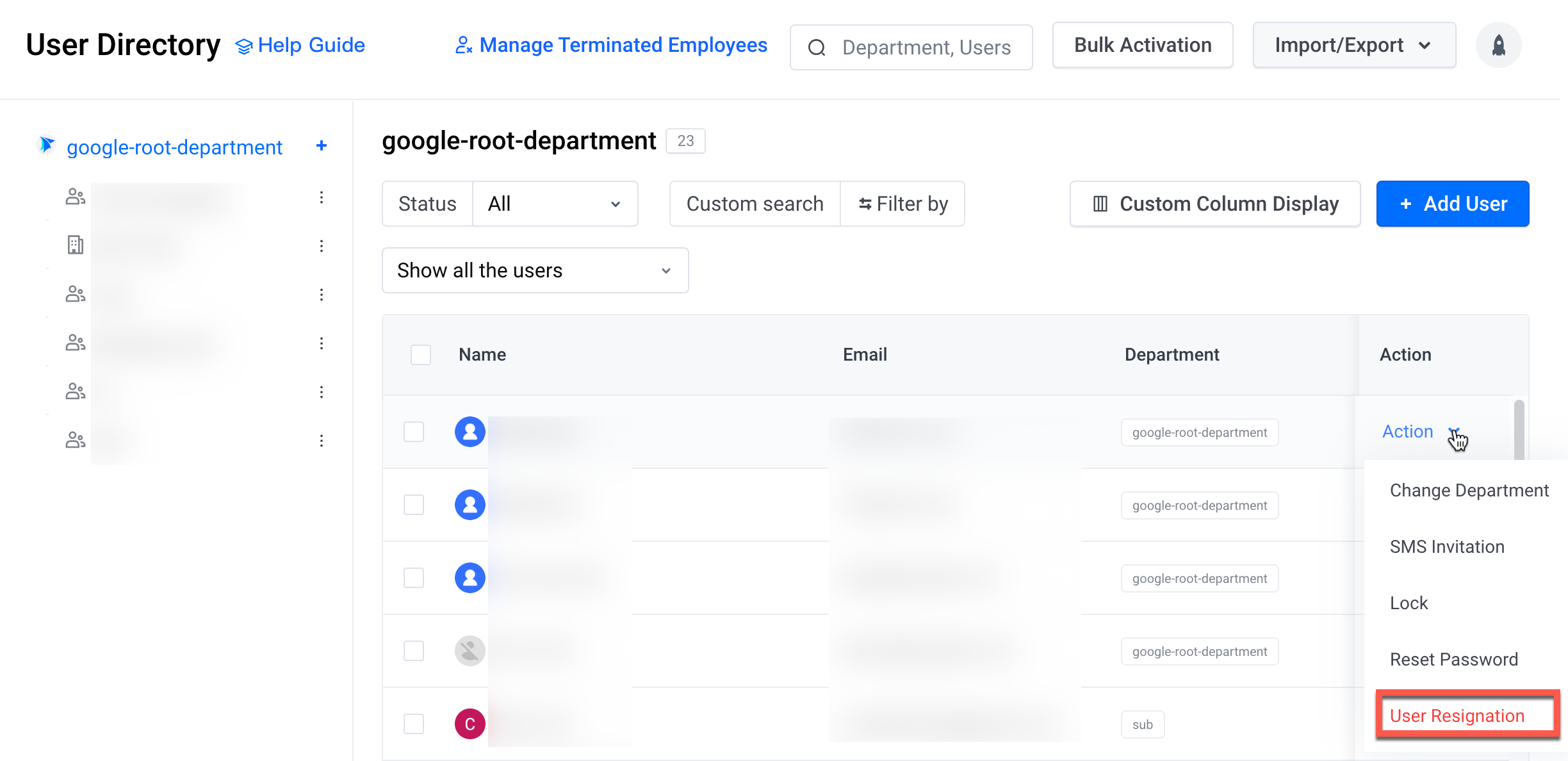Click the Email column header
1568x761 pixels.
tap(865, 355)
